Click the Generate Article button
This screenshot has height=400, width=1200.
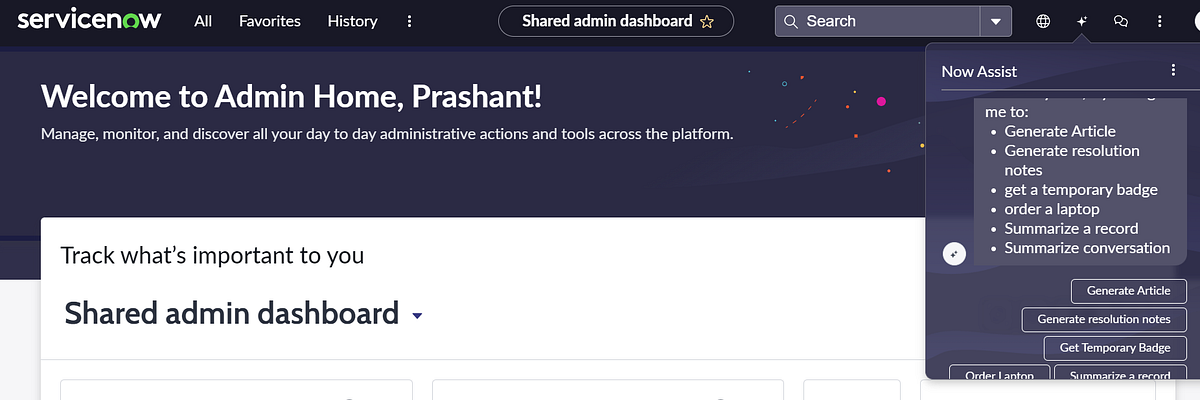point(1128,291)
